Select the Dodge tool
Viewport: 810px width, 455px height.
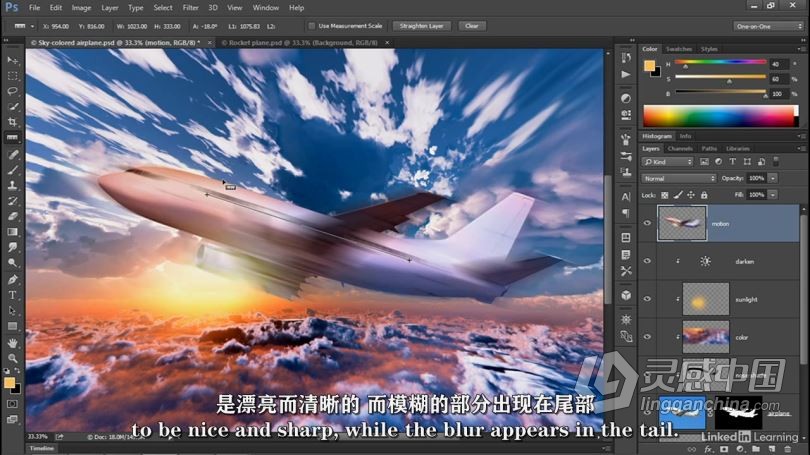pos(12,263)
